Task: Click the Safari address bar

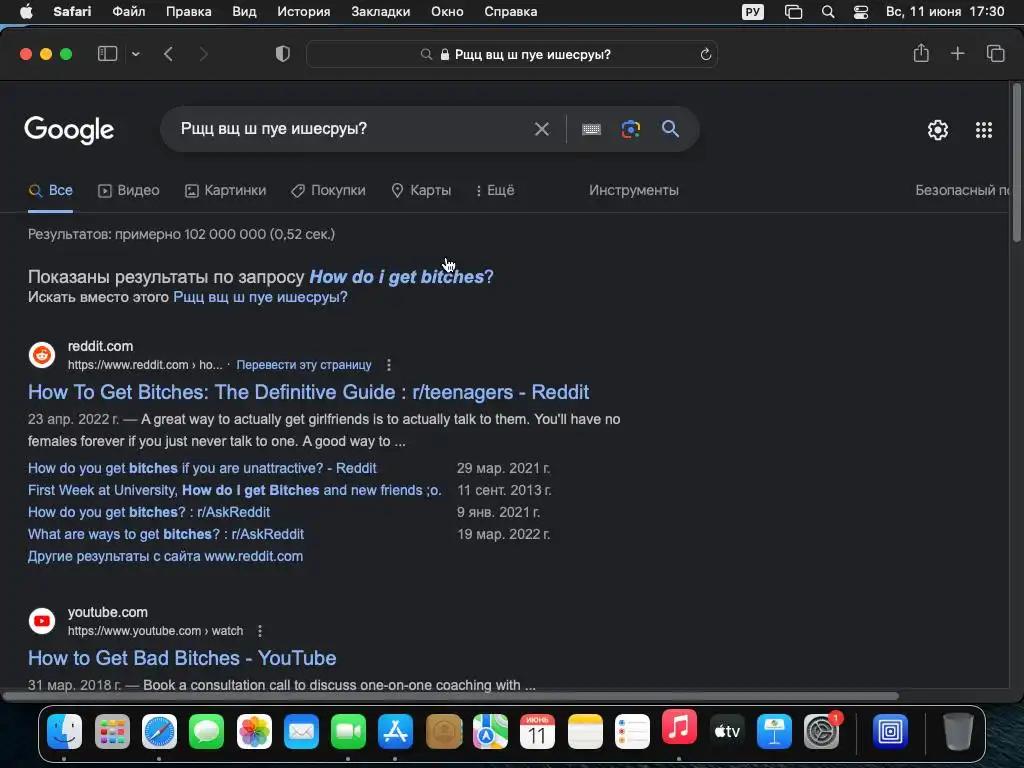Action: [512, 54]
